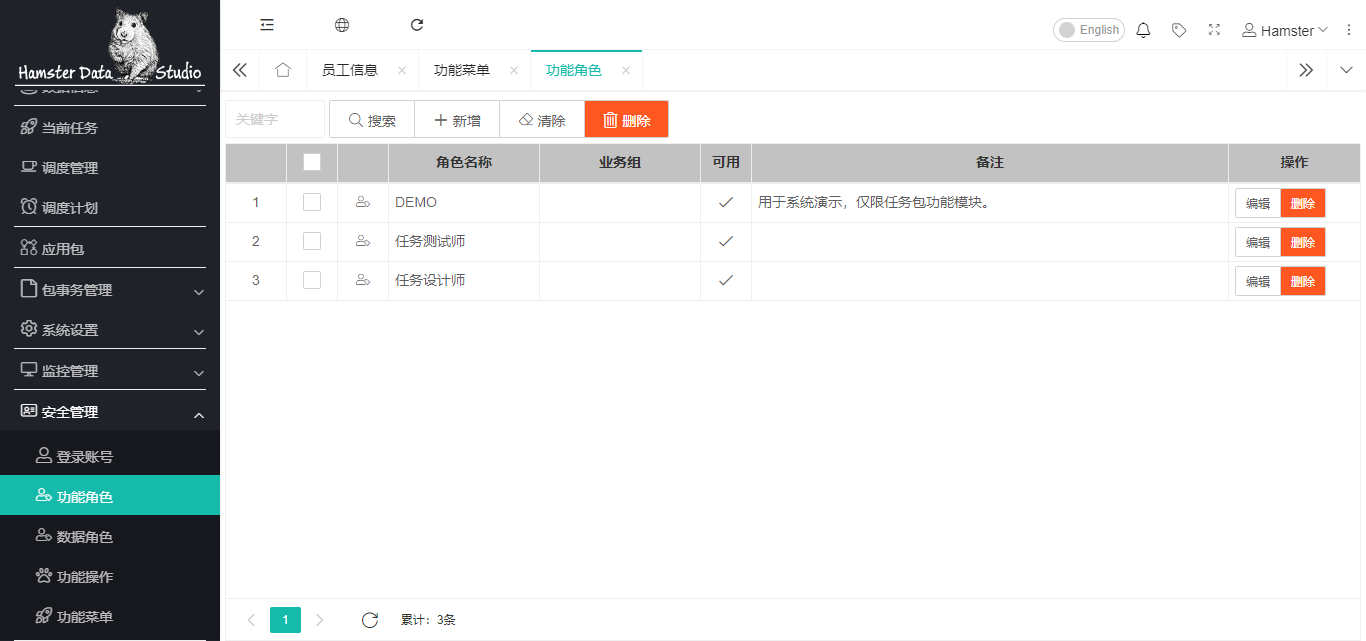
Task: Click the 关键字 search input field
Action: (x=275, y=119)
